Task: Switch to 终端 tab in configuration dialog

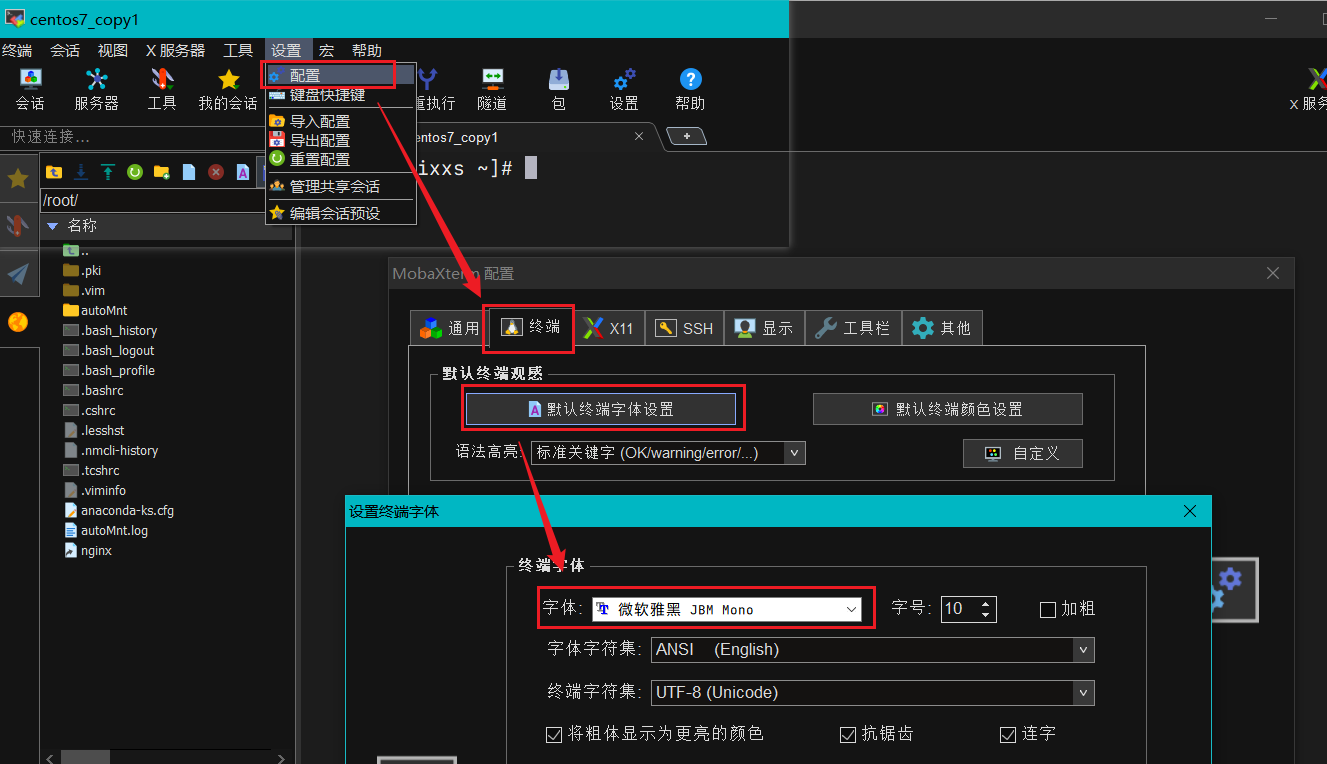Action: pos(531,327)
